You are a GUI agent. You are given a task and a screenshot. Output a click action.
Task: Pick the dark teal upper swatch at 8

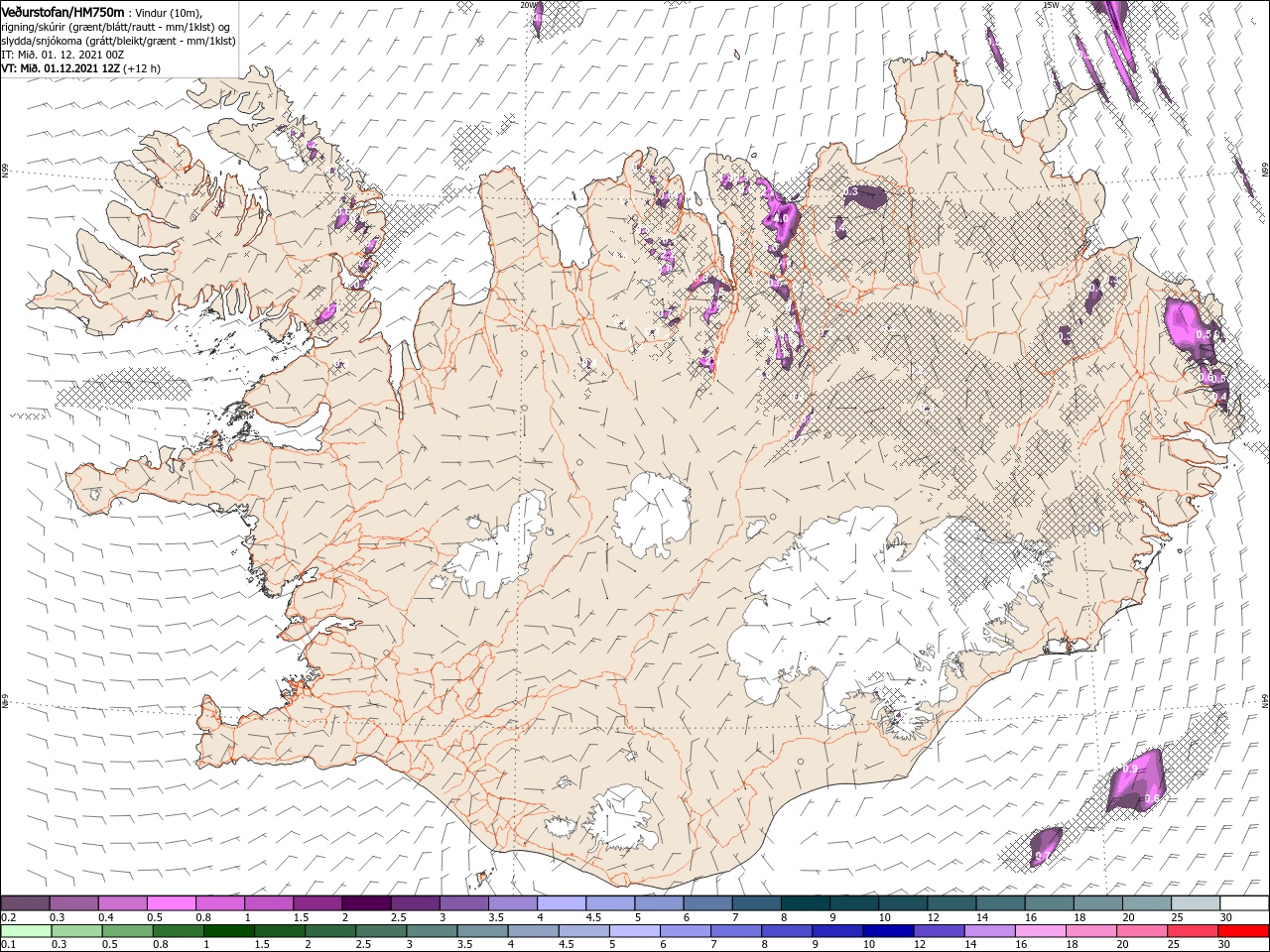805,902
